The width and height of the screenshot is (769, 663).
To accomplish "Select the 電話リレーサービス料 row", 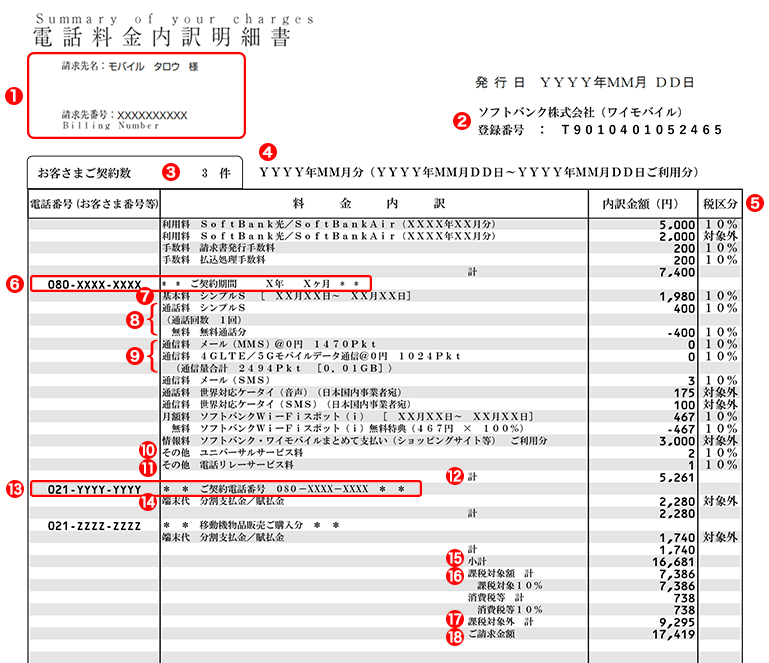I will coord(228,464).
